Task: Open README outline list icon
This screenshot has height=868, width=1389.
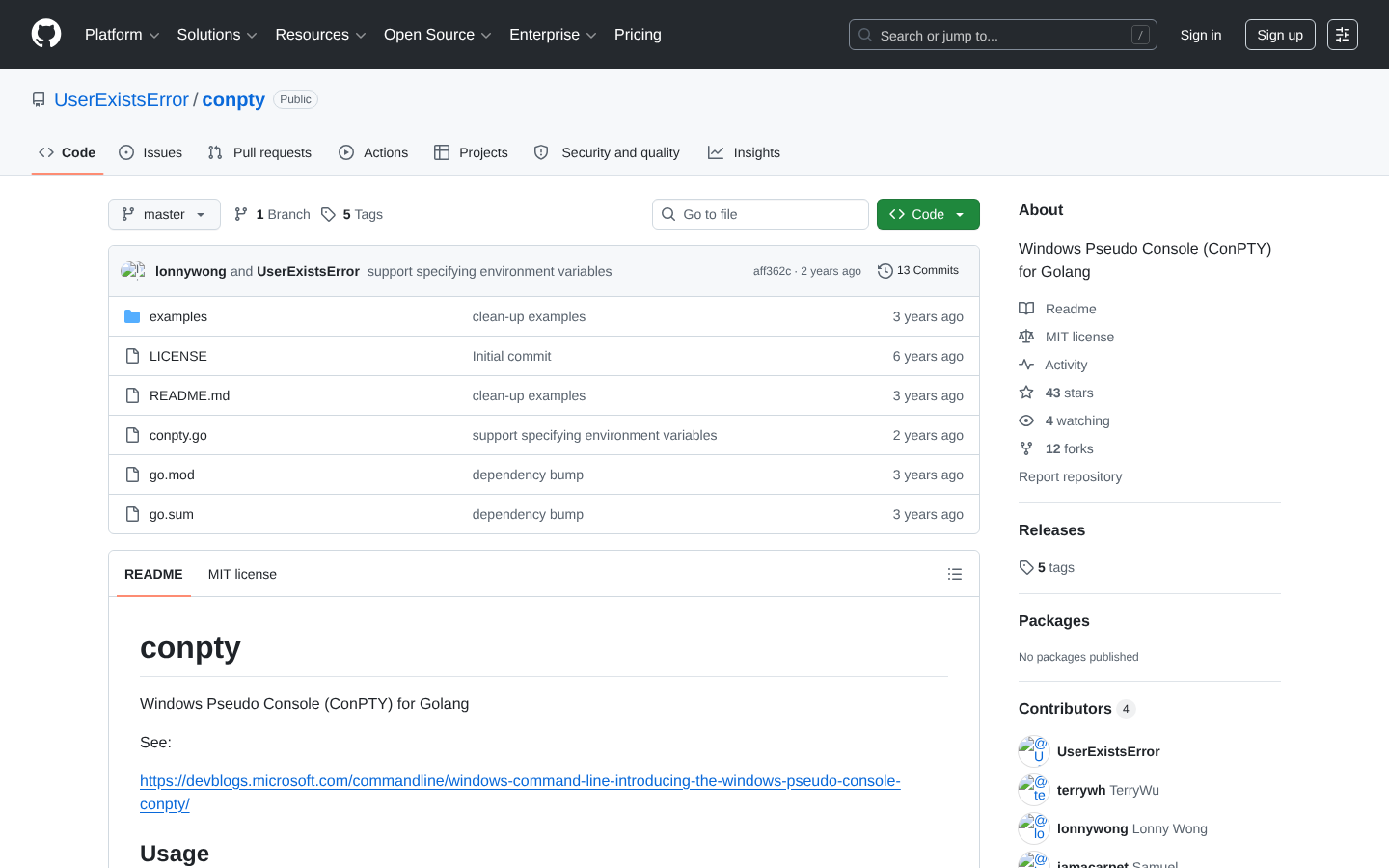Action: tap(955, 574)
